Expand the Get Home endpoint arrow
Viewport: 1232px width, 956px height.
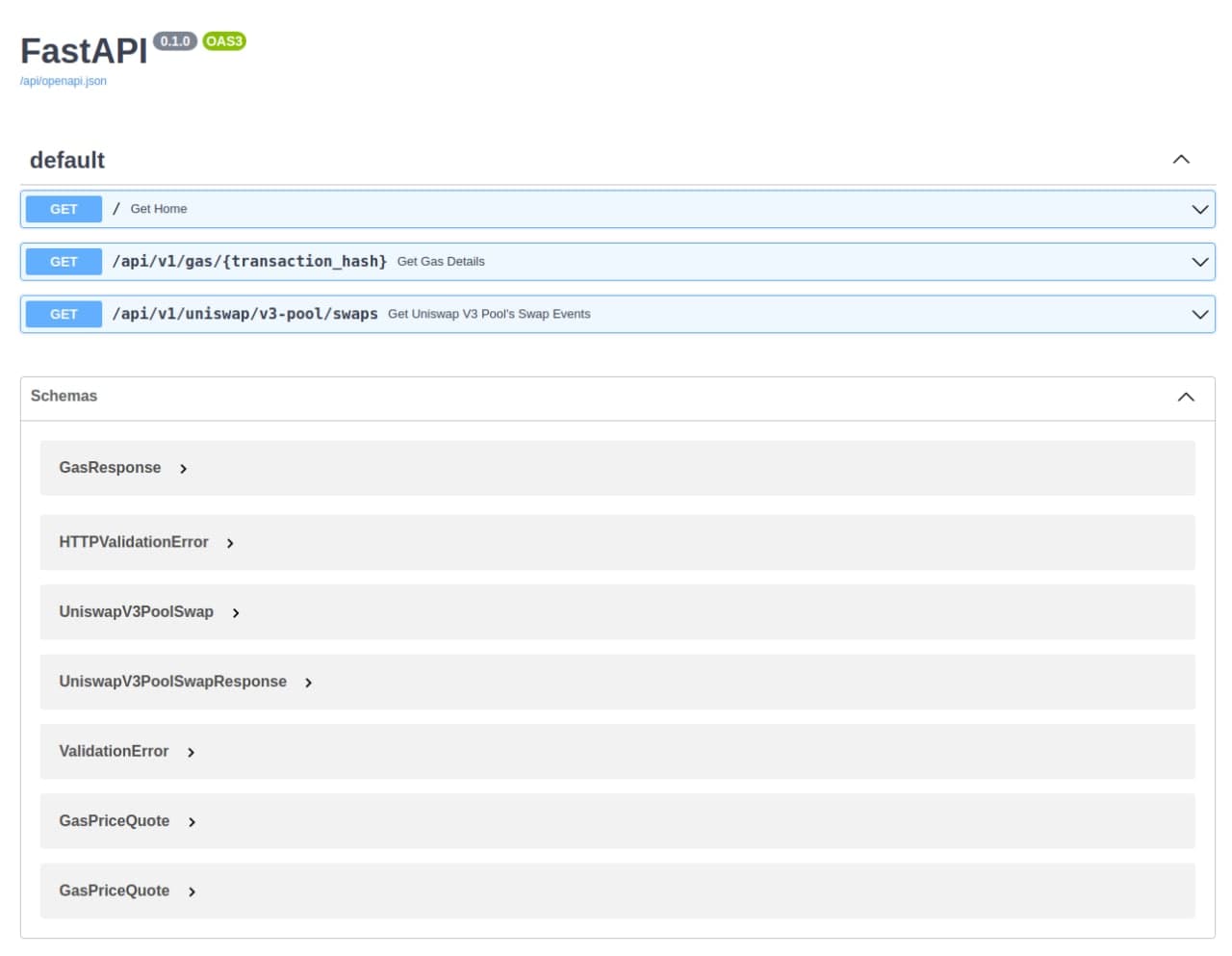[x=1199, y=209]
